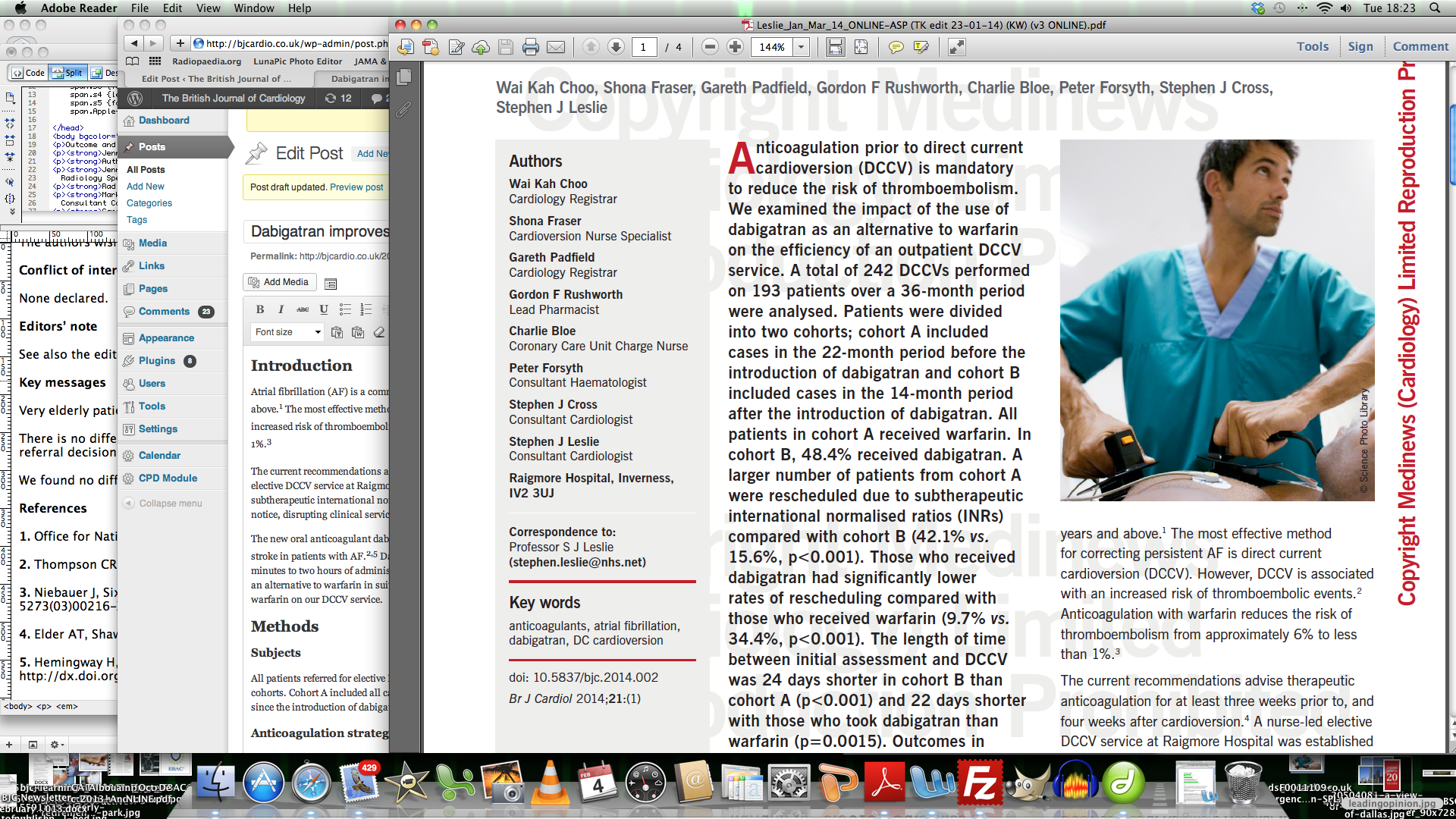
Task: Open the attachments paperclip panel
Action: [x=403, y=110]
